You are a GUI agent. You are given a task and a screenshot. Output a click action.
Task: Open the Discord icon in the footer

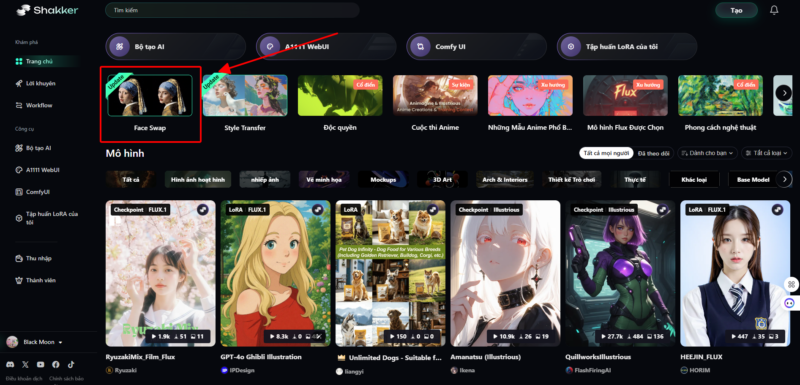pos(10,364)
